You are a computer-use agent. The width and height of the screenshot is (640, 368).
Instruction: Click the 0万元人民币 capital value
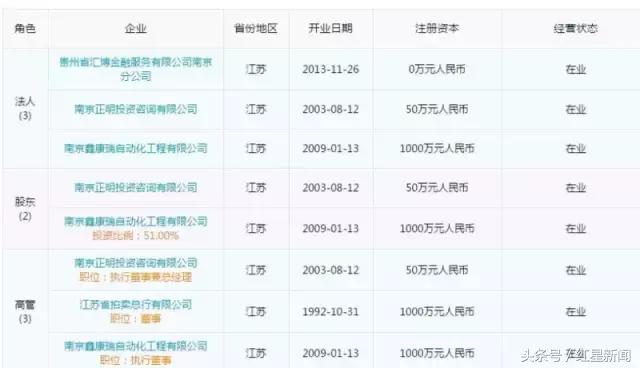tap(437, 69)
